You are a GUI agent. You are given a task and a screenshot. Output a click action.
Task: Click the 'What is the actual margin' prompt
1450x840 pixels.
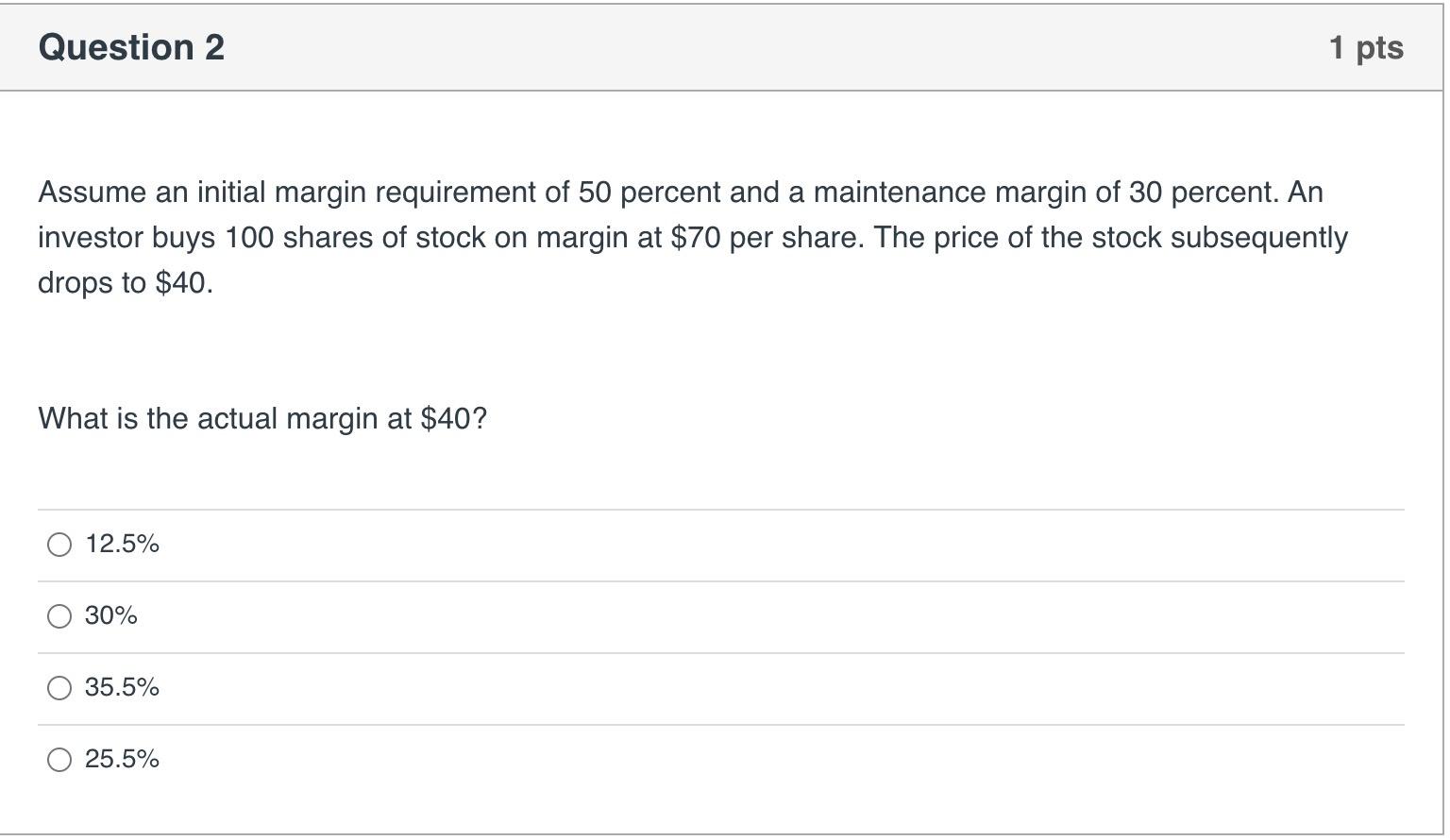pyautogui.click(x=262, y=418)
